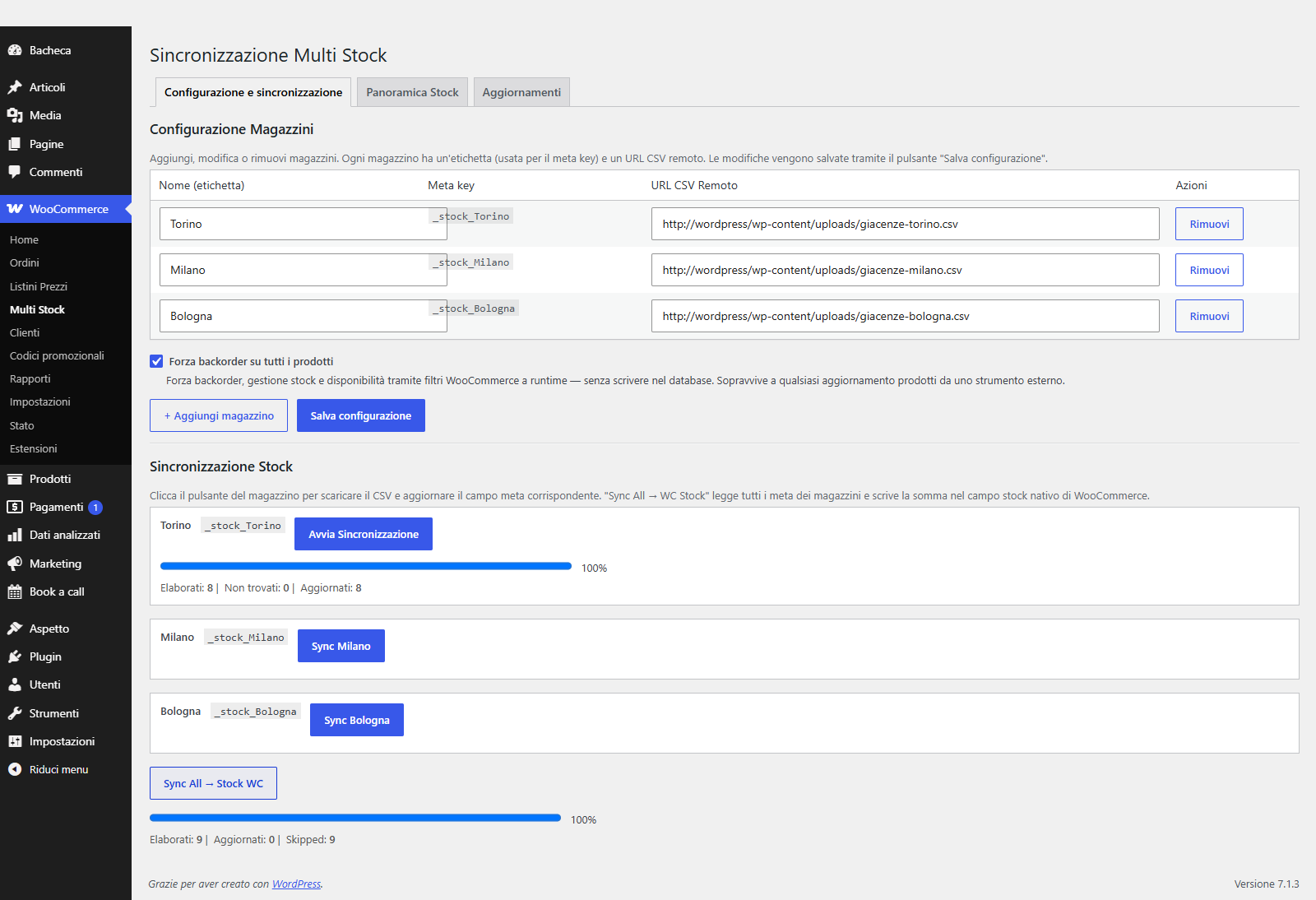Open the Panoramica Stock tab
This screenshot has width=1316, height=900.
[x=412, y=92]
